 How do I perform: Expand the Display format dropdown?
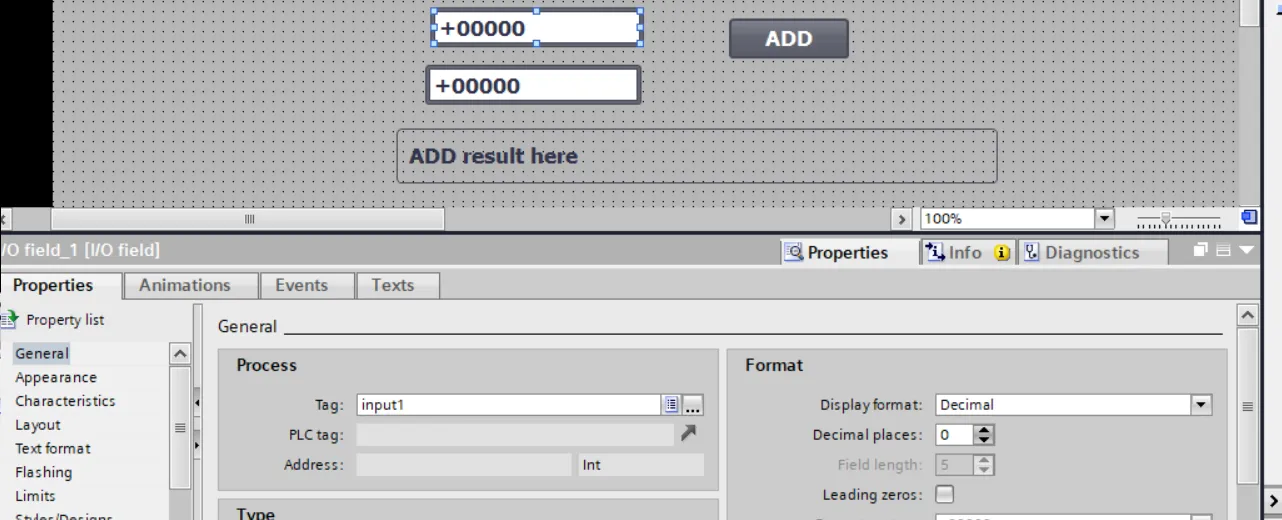[x=1200, y=405]
